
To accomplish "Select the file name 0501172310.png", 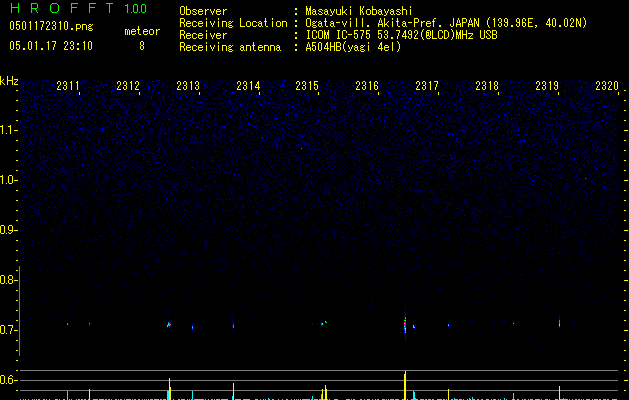I will (x=51, y=26).
